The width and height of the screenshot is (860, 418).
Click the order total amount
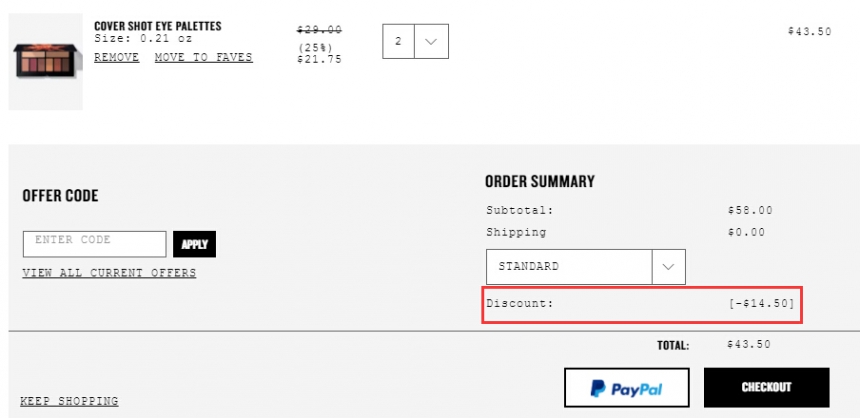pos(749,344)
